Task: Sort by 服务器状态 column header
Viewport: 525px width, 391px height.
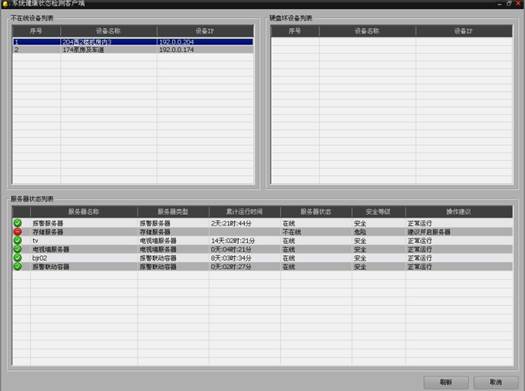Action: pos(316,212)
